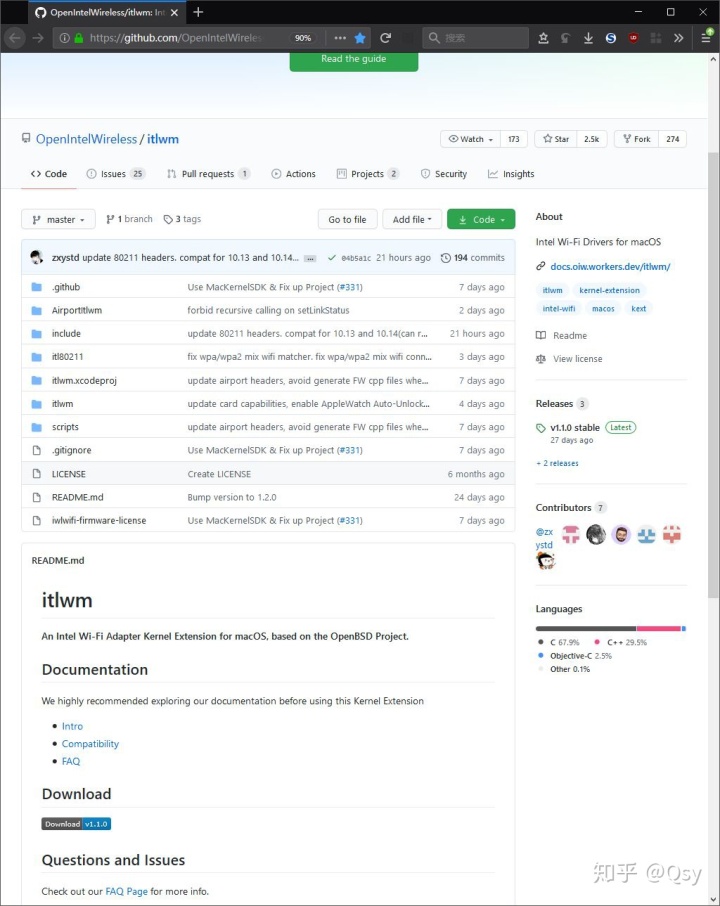The width and height of the screenshot is (720, 906).
Task: Click the kernel-extension topic tag
Action: click(609, 290)
